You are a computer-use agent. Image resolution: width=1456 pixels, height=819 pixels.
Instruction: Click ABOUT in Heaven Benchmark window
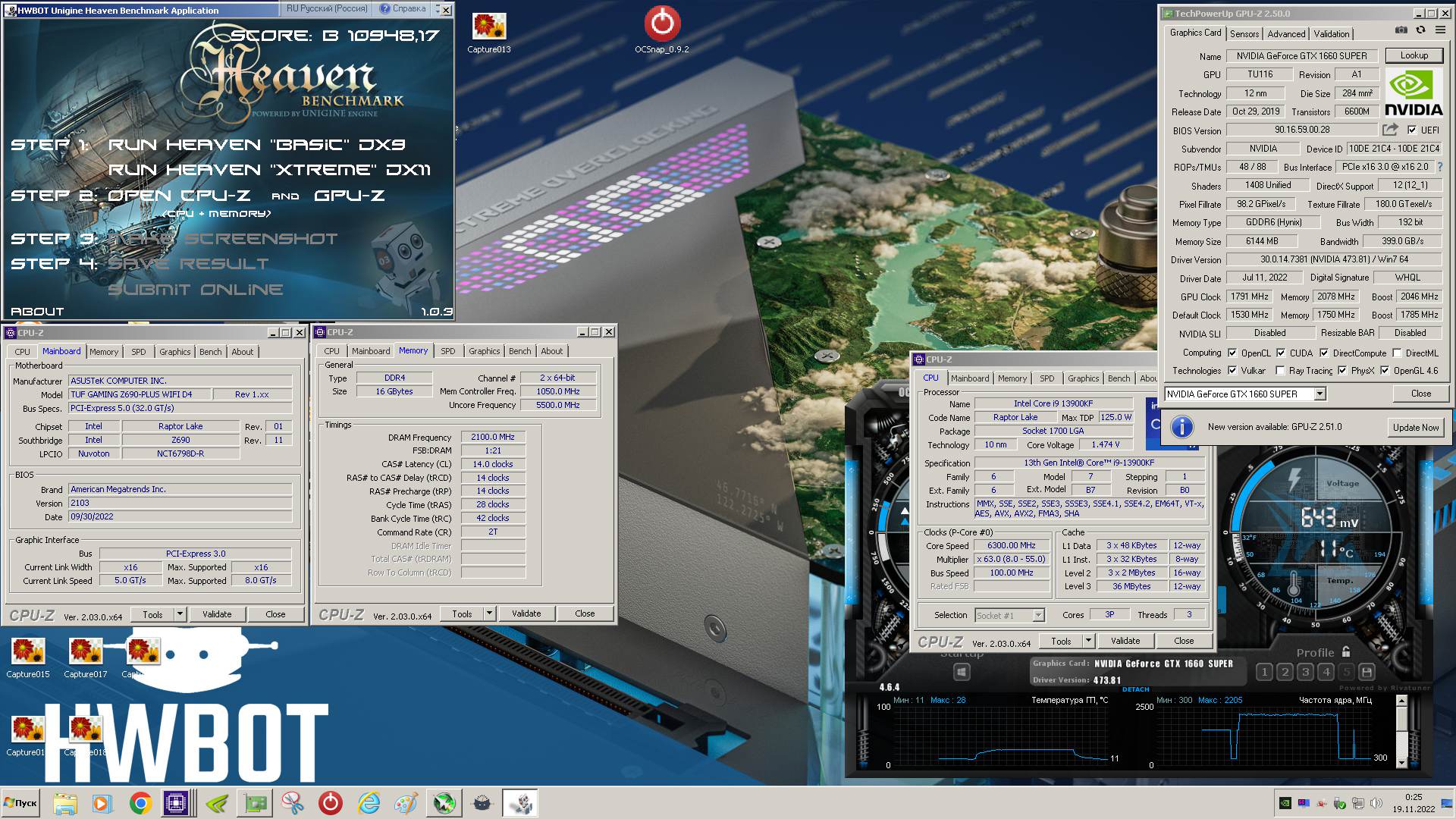pos(37,312)
